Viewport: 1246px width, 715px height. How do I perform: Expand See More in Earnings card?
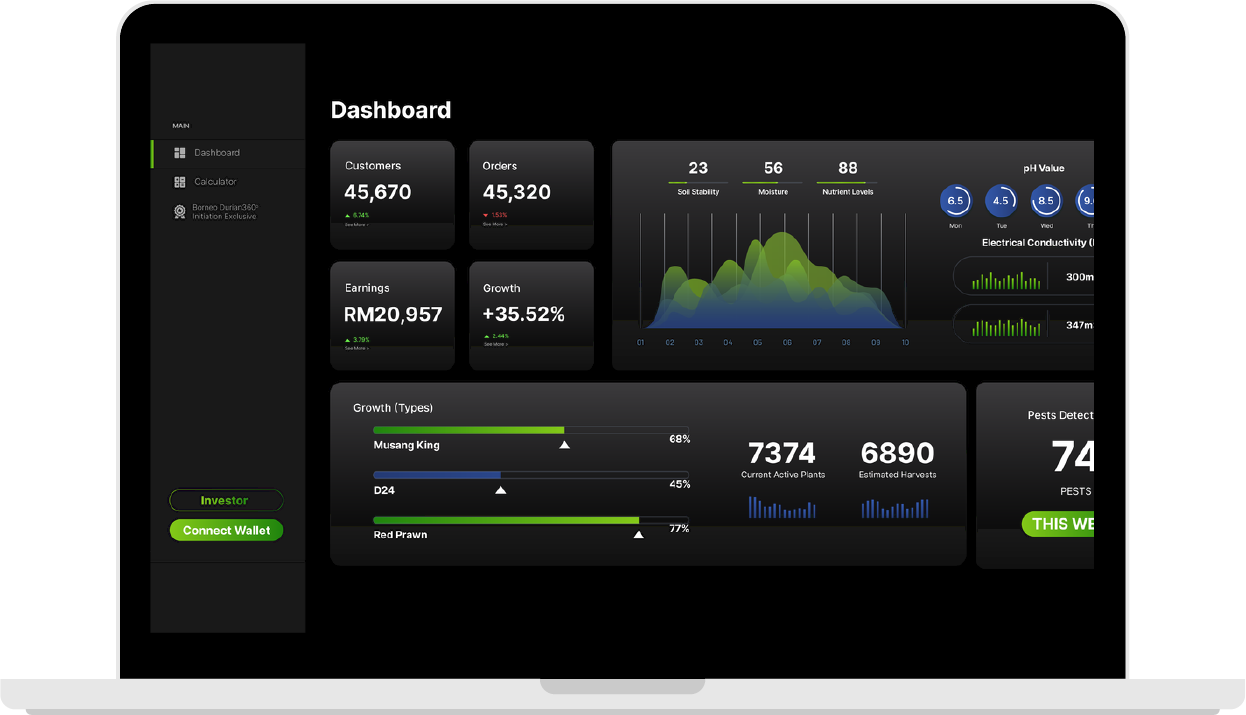(x=355, y=348)
